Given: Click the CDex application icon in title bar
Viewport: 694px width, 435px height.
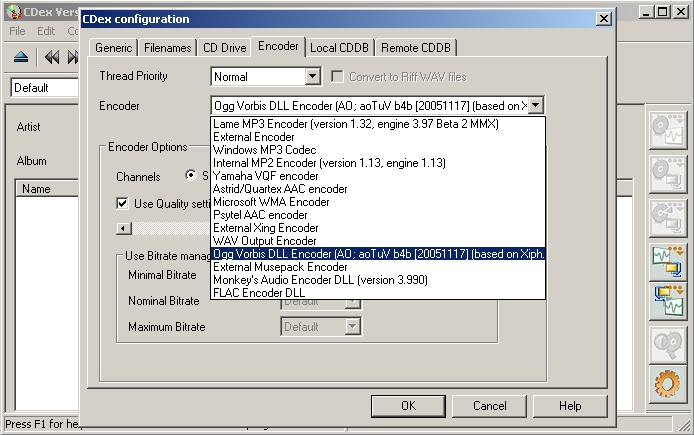Looking at the screenshot, I should (x=14, y=12).
